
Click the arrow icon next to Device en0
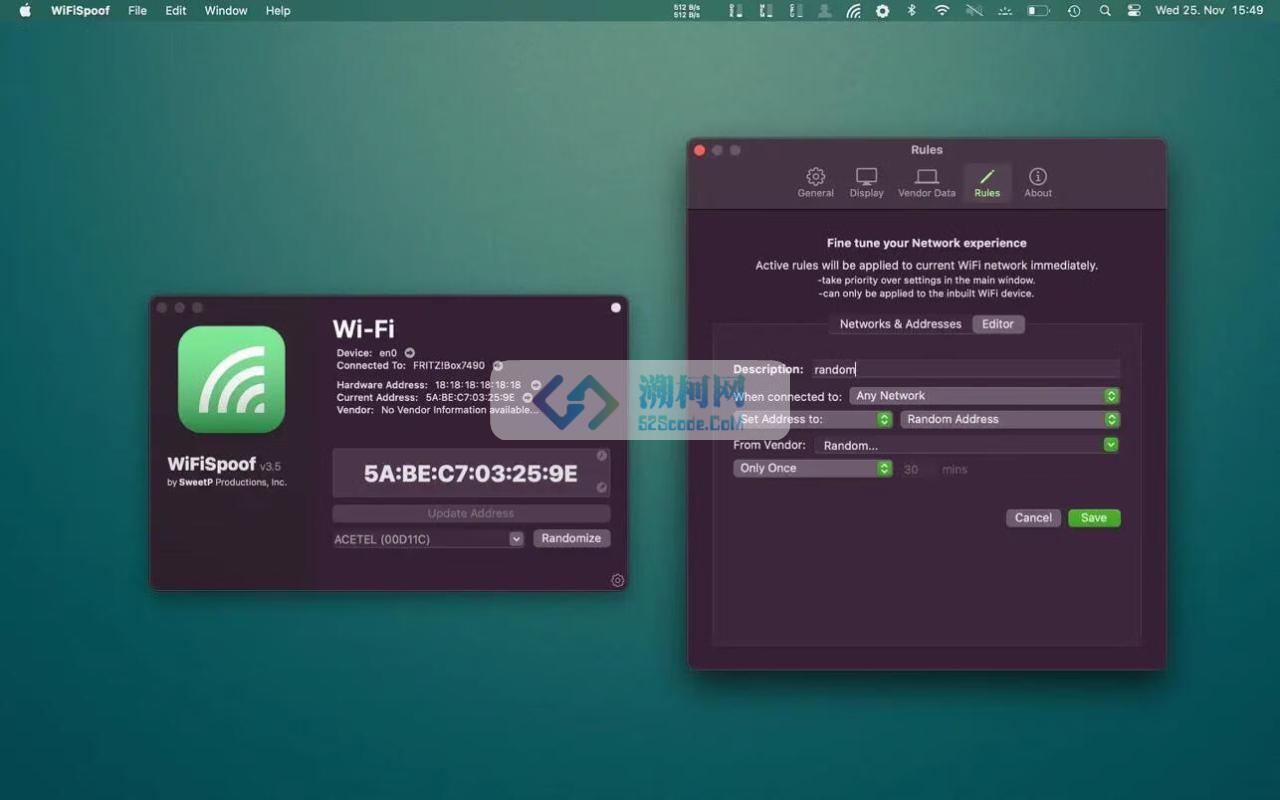(x=409, y=353)
